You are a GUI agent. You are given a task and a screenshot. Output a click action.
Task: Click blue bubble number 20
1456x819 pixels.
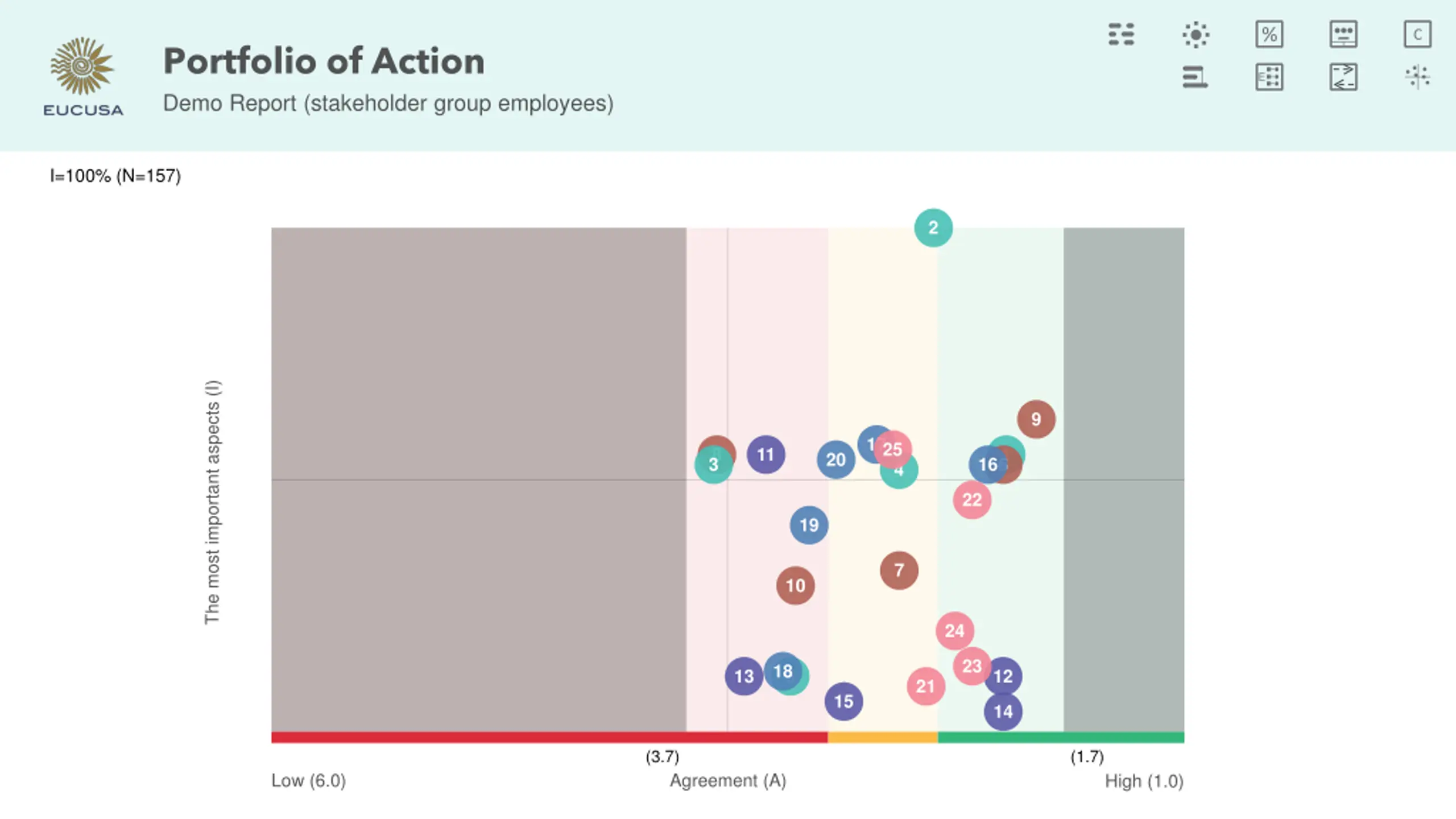tap(835, 460)
